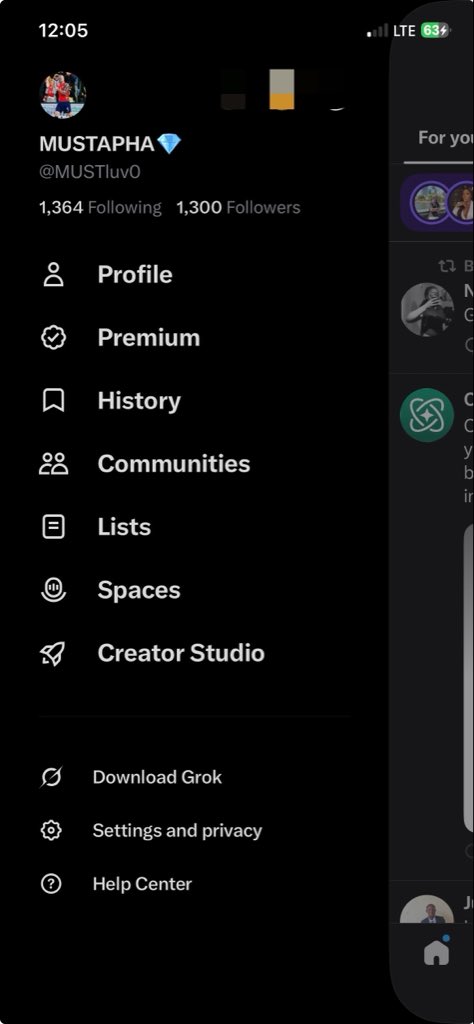
Task: Tap the MUSTAPHA profile avatar
Action: (x=63, y=95)
